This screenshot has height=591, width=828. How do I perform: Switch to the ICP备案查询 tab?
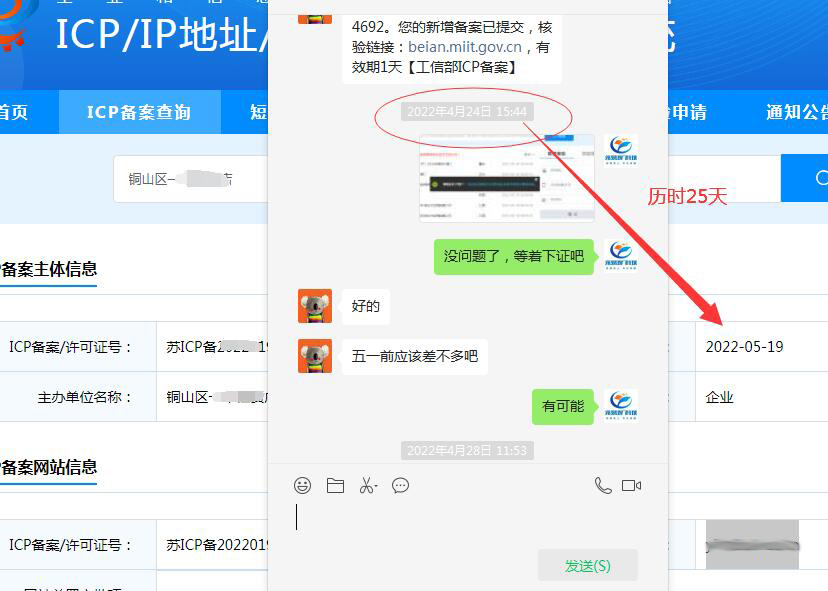click(139, 112)
